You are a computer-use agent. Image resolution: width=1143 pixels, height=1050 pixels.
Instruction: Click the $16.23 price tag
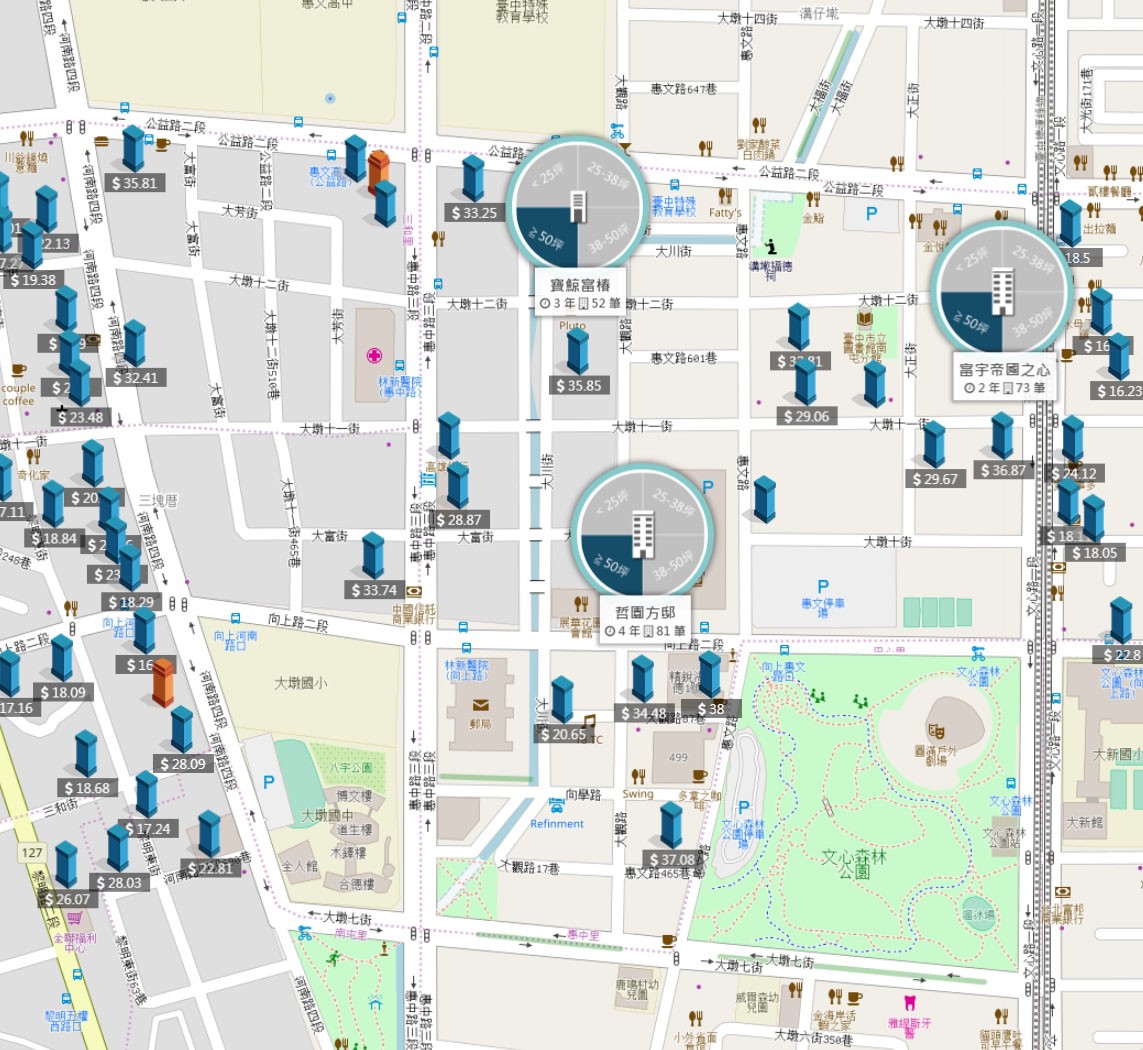pos(1118,392)
